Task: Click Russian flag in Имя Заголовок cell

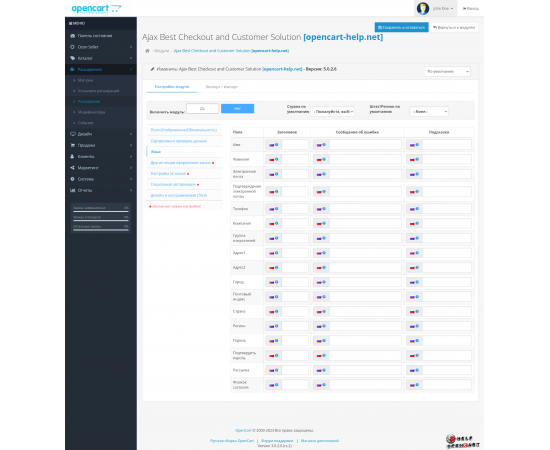Action: (x=271, y=145)
